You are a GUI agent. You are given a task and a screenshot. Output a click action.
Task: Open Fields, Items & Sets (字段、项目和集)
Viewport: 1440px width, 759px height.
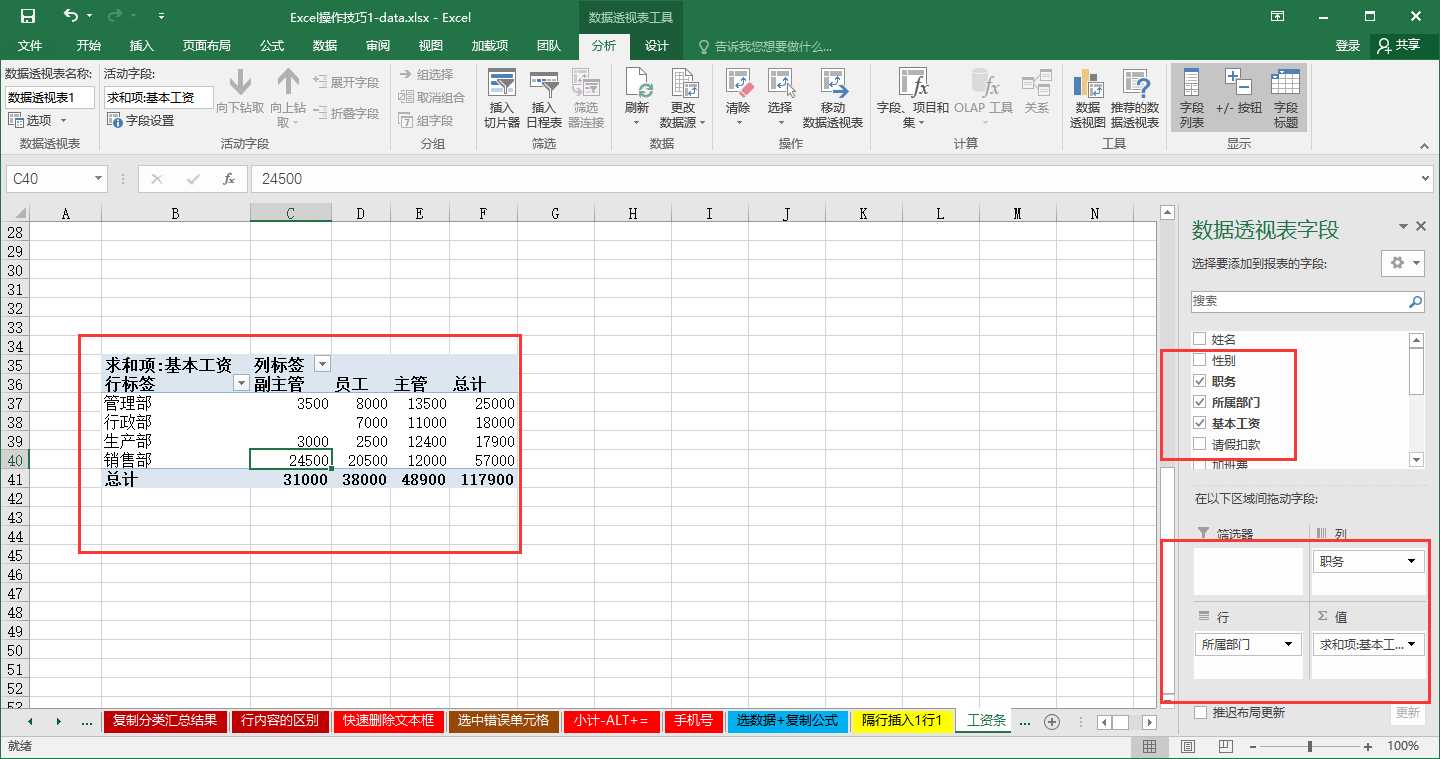[913, 99]
